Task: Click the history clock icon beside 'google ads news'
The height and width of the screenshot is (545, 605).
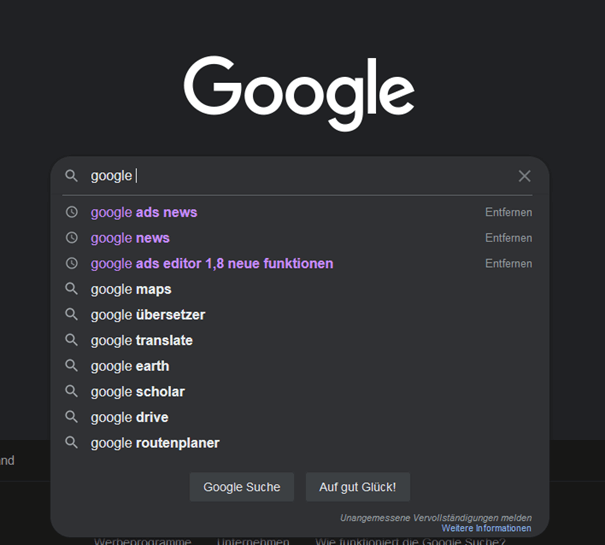Action: (x=71, y=212)
